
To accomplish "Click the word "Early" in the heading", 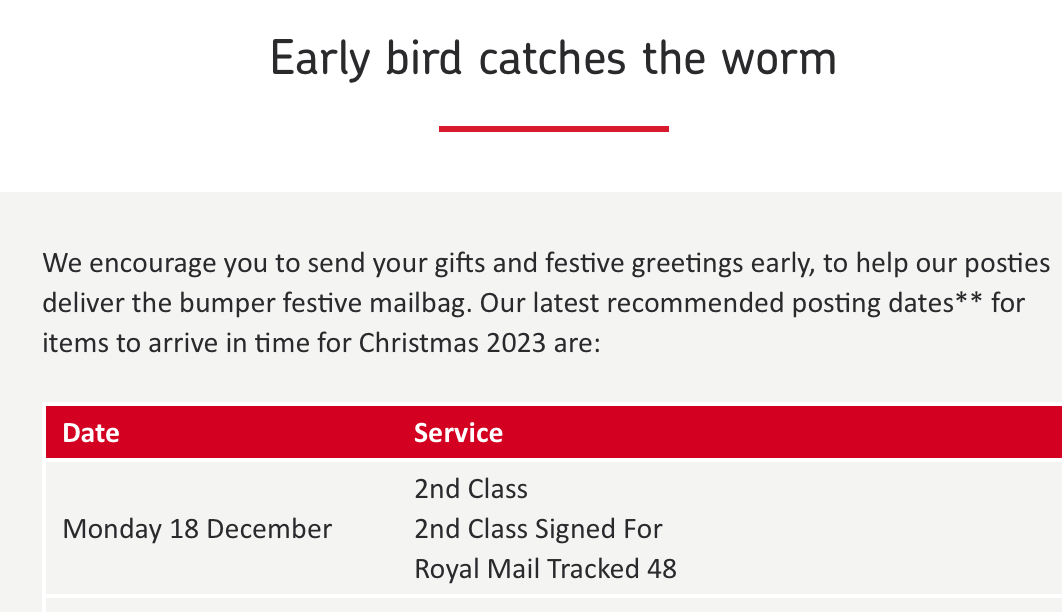I will coord(321,58).
